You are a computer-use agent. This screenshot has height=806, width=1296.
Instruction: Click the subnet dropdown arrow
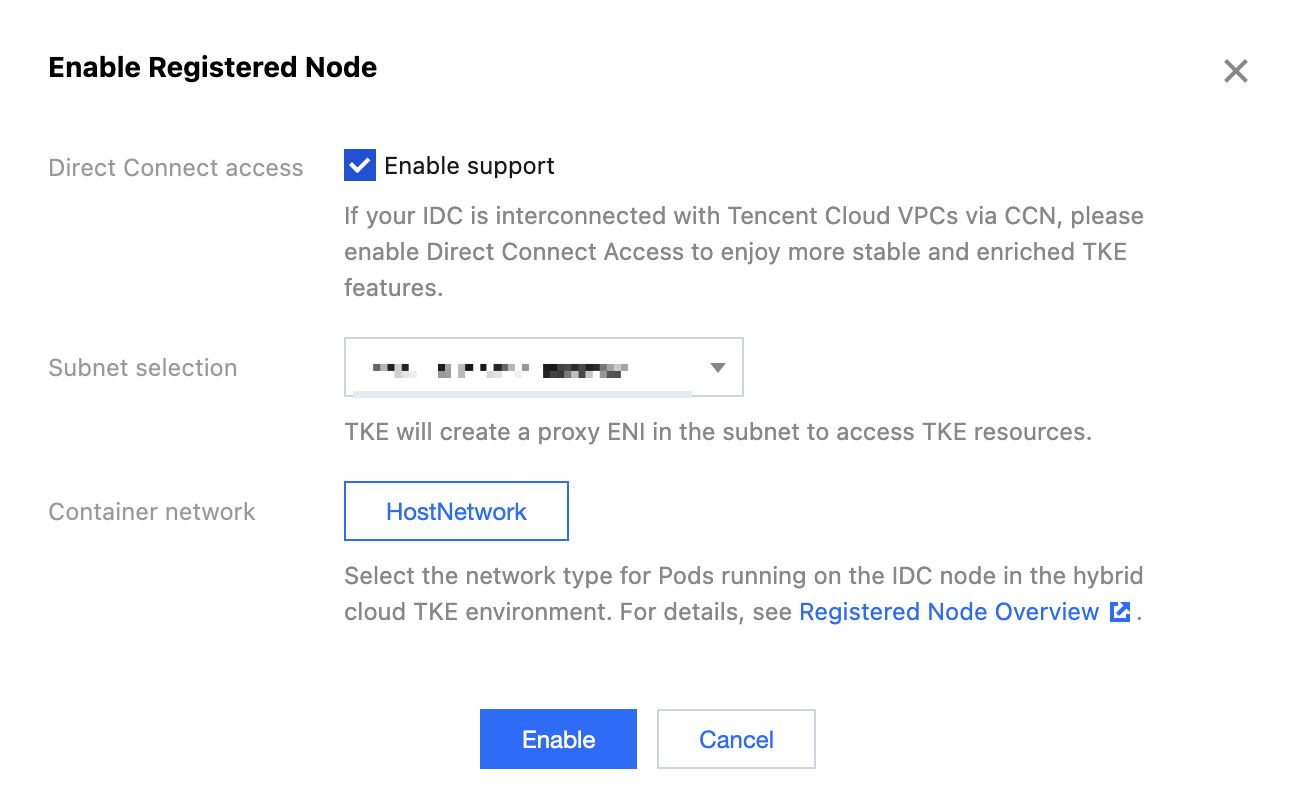[x=717, y=368]
